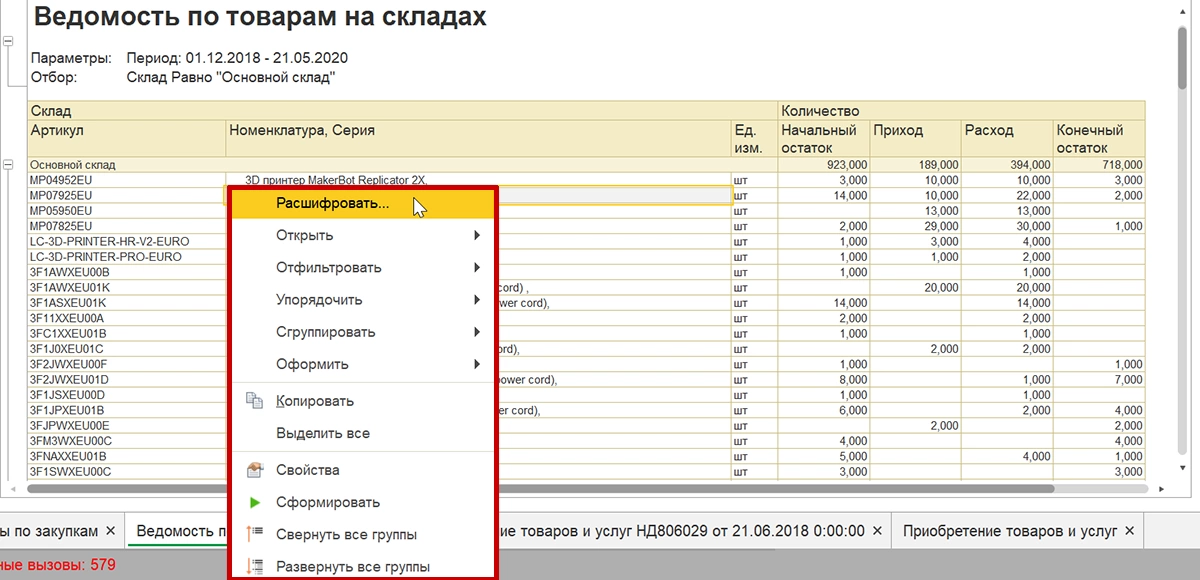Click the horizontal scrollbar right arrow

click(x=1159, y=489)
